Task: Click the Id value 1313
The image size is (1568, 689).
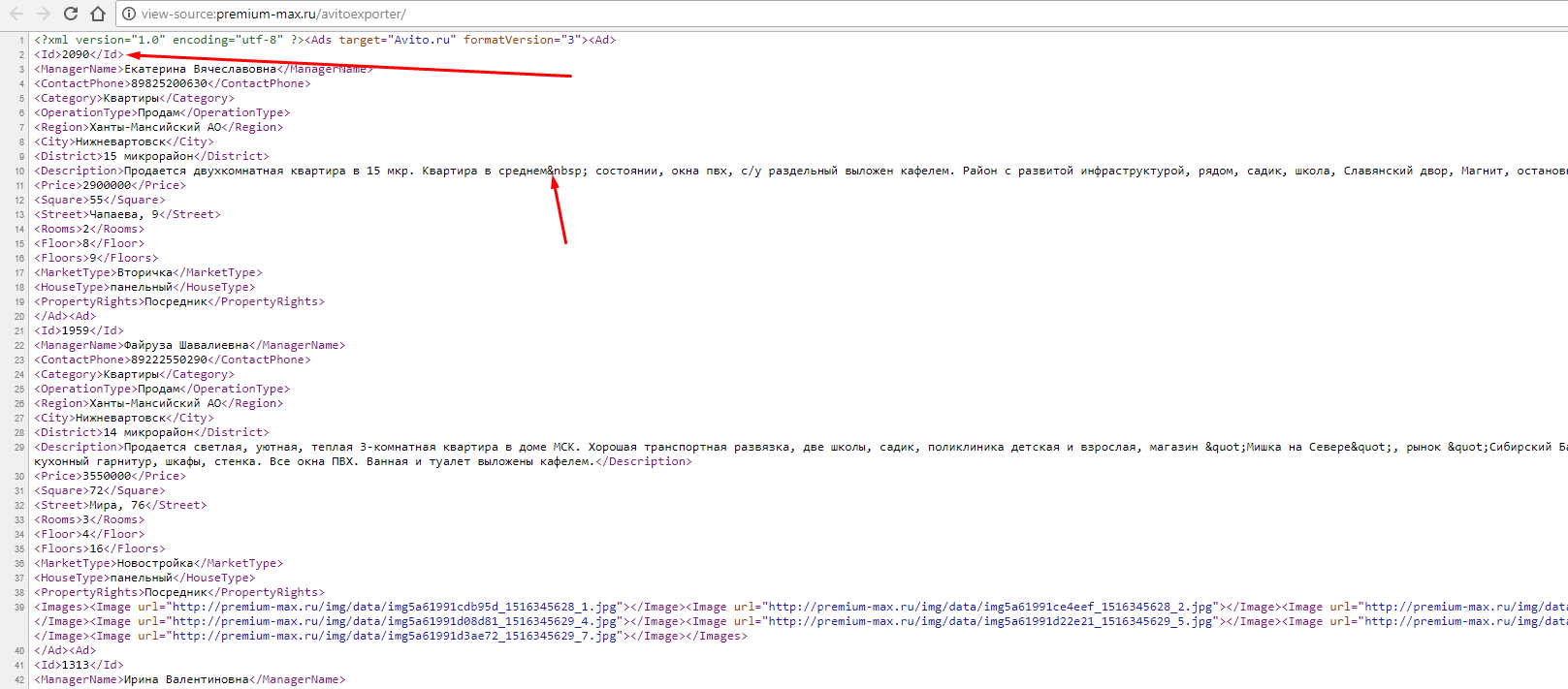Action: coord(76,665)
